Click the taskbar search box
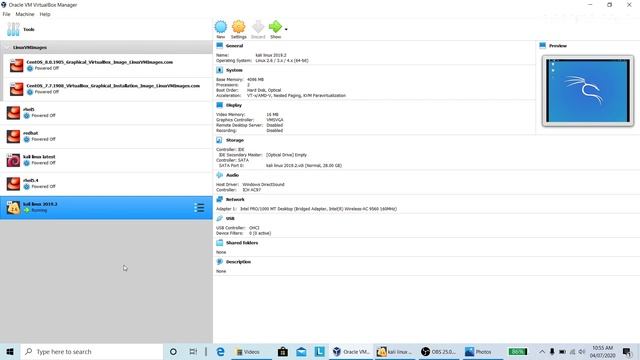 coord(92,351)
